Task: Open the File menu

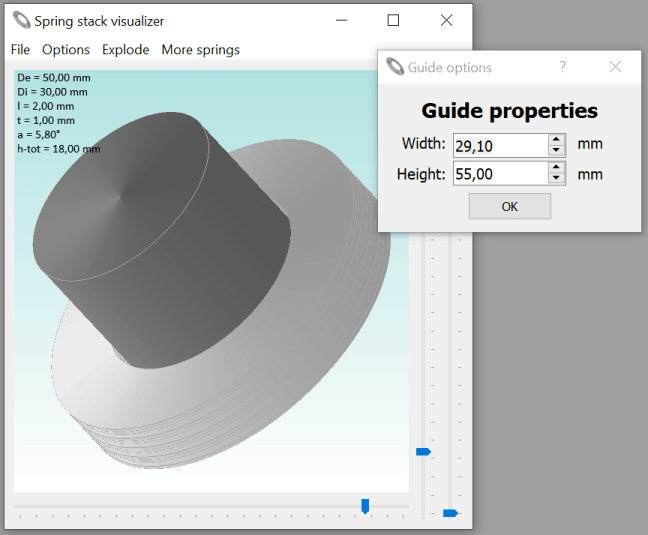Action: [20, 50]
